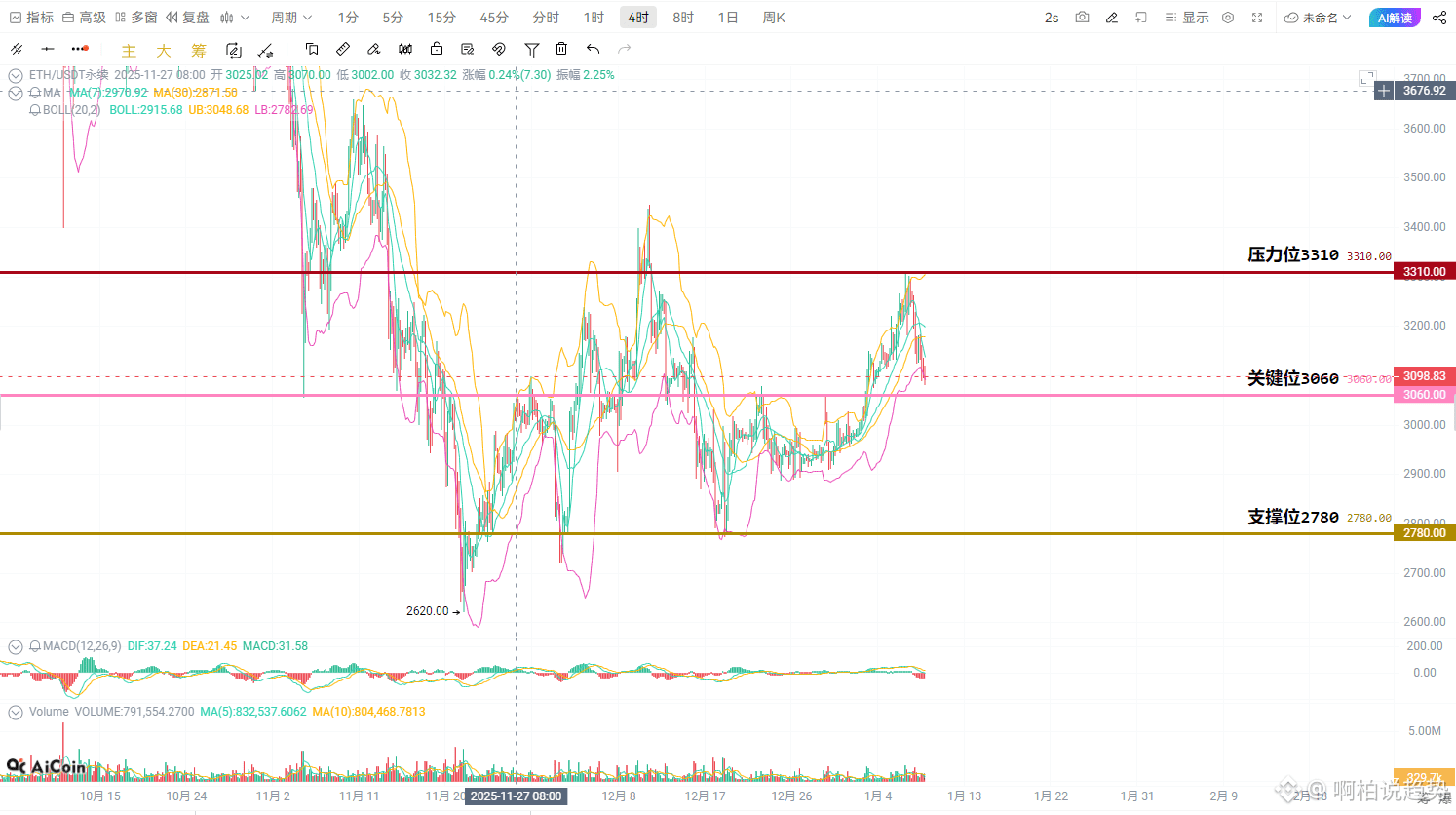
Task: Take a chart screenshot with camera icon
Action: pyautogui.click(x=1082, y=18)
